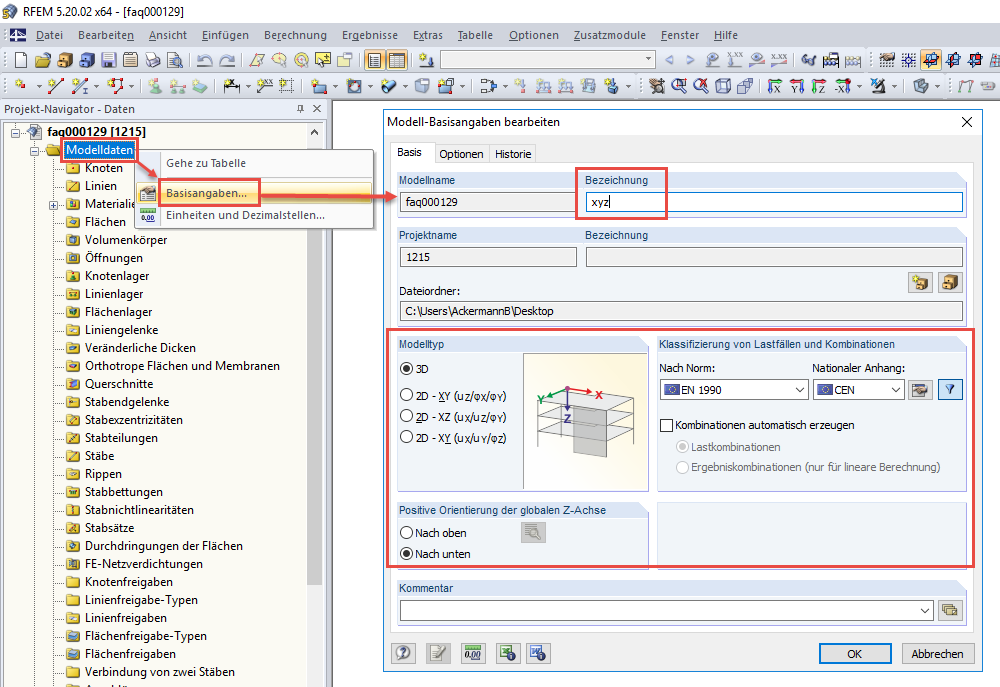Screen dimensions: 1000x687
Task: Click the Word export icon in dialog
Action: click(538, 653)
